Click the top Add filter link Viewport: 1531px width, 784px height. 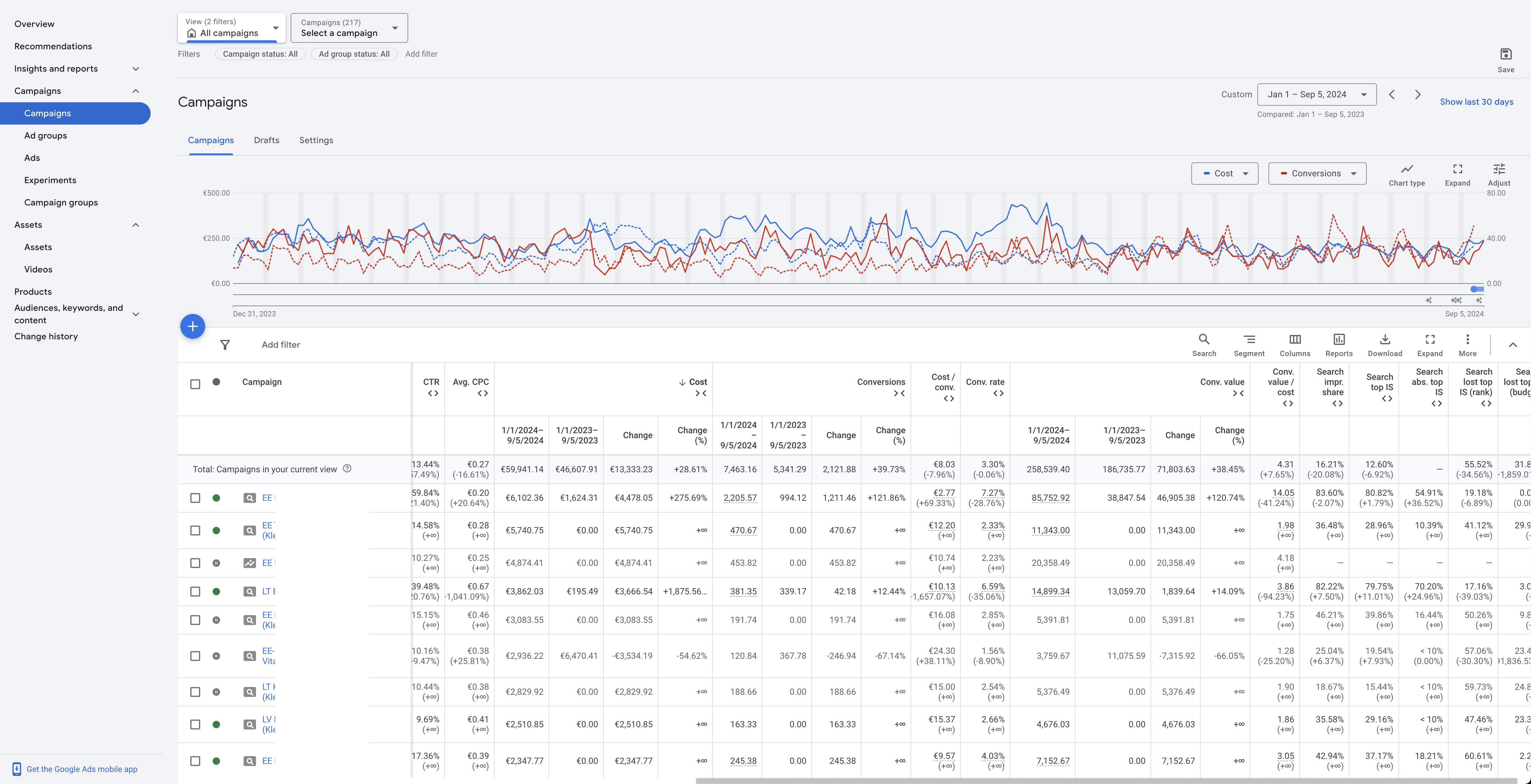click(421, 54)
